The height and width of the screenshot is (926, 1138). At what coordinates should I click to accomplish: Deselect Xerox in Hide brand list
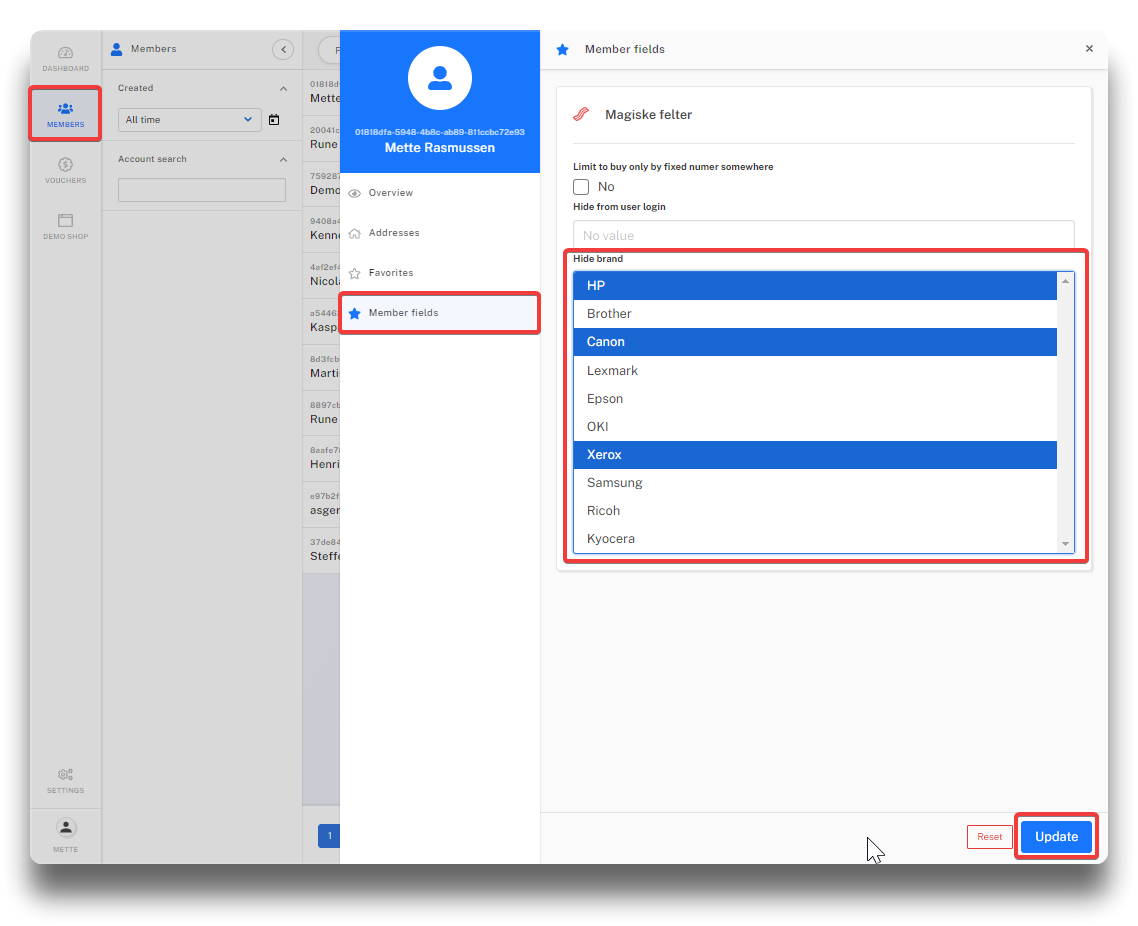[x=815, y=455]
